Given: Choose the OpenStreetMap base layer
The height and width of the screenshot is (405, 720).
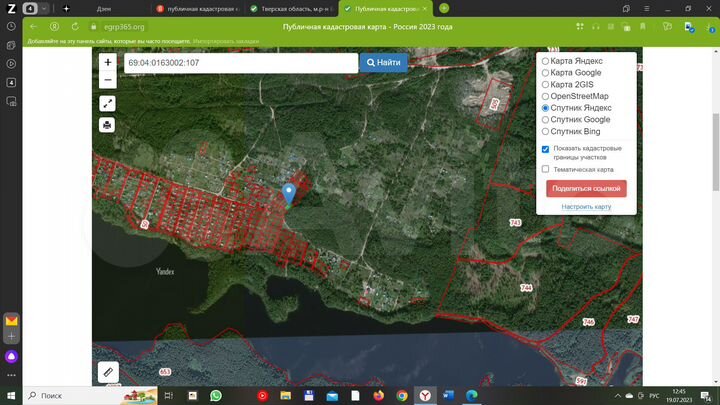Looking at the screenshot, I should 545,96.
